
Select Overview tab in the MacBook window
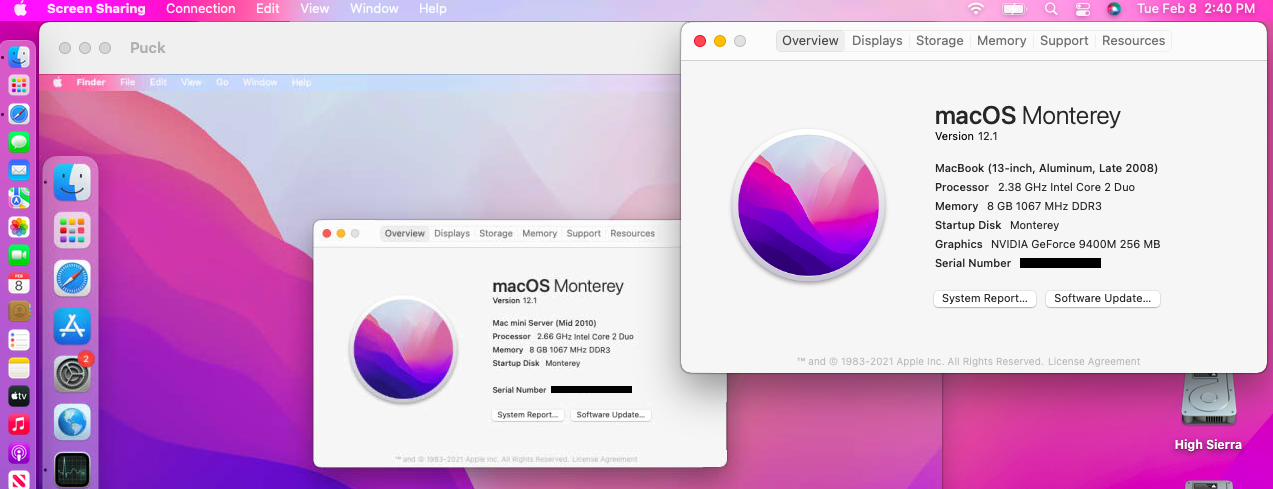(x=810, y=41)
